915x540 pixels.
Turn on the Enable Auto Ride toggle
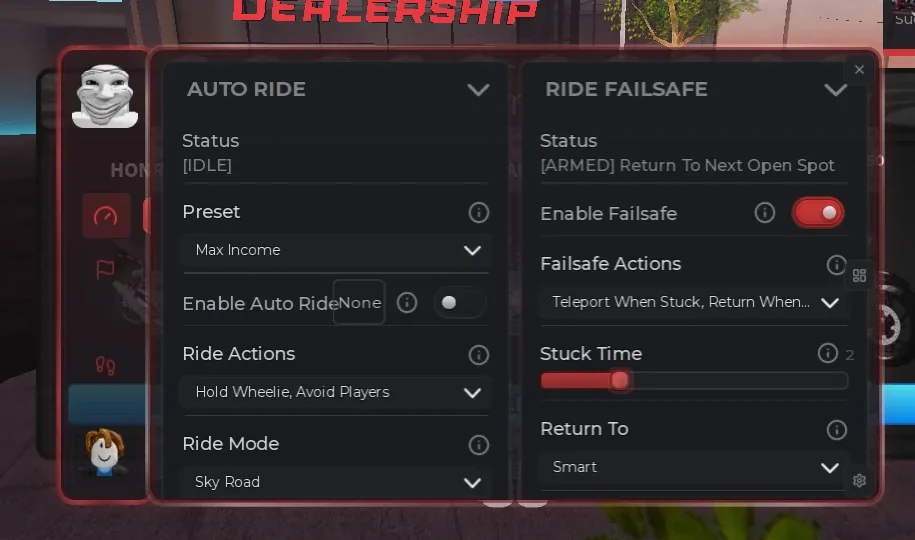click(459, 302)
